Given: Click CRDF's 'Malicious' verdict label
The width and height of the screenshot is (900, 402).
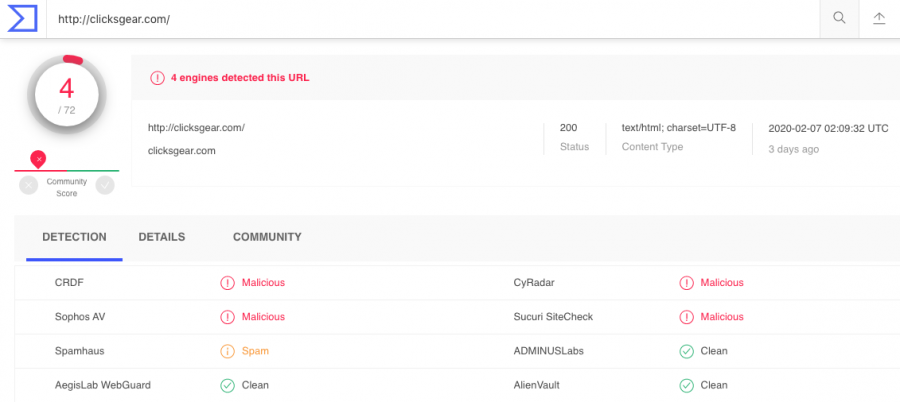Looking at the screenshot, I should (263, 283).
